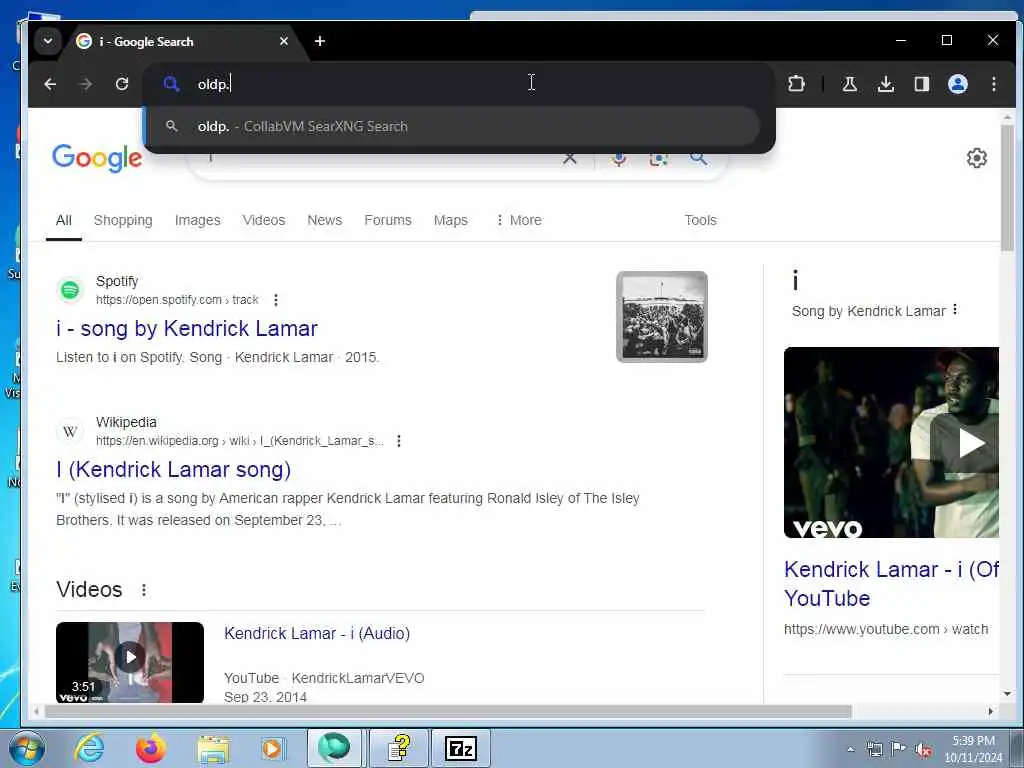Image resolution: width=1024 pixels, height=768 pixels.
Task: Toggle the side panel icon
Action: [921, 84]
